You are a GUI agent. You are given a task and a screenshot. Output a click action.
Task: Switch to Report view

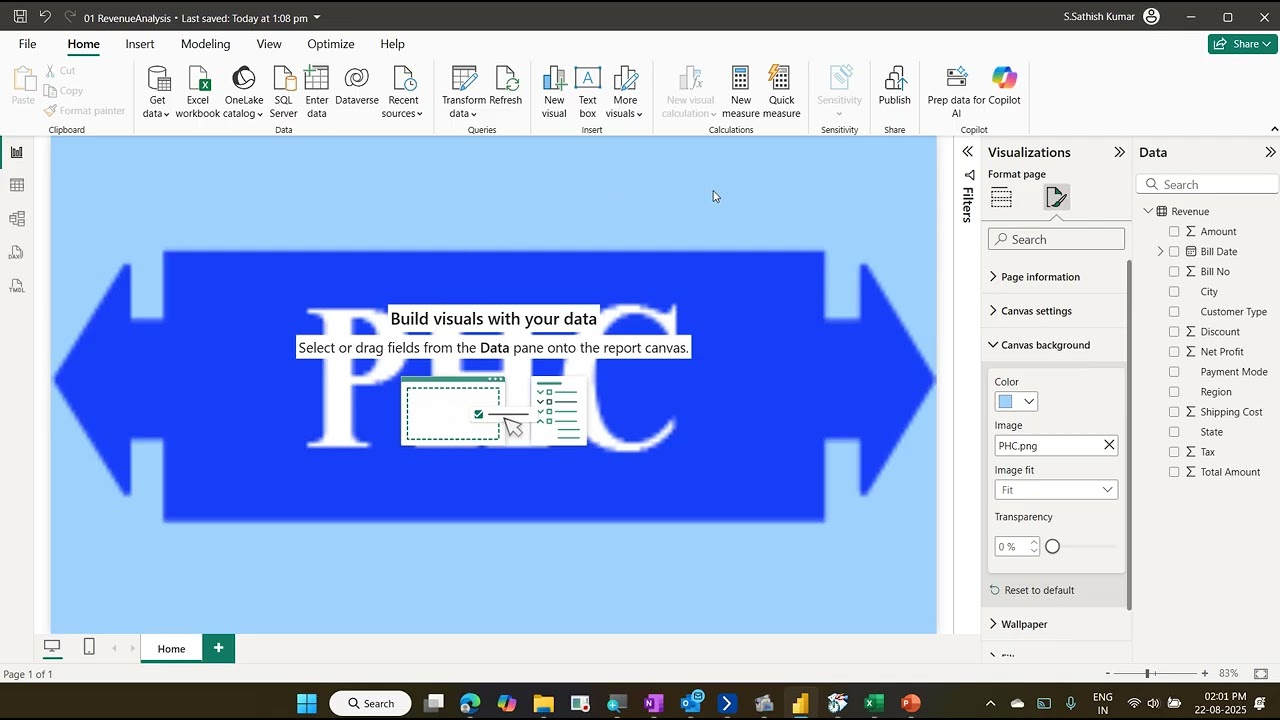[17, 152]
